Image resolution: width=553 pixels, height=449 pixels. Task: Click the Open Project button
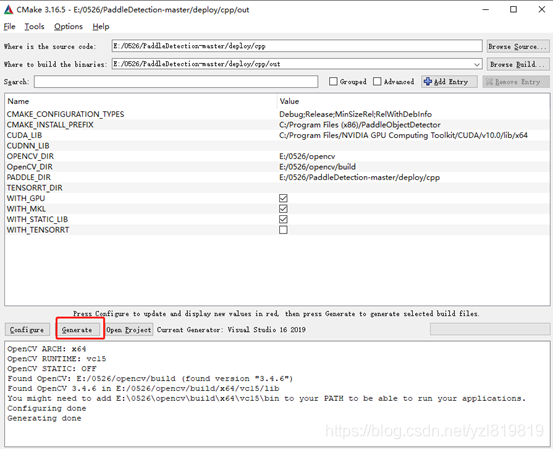pos(129,330)
